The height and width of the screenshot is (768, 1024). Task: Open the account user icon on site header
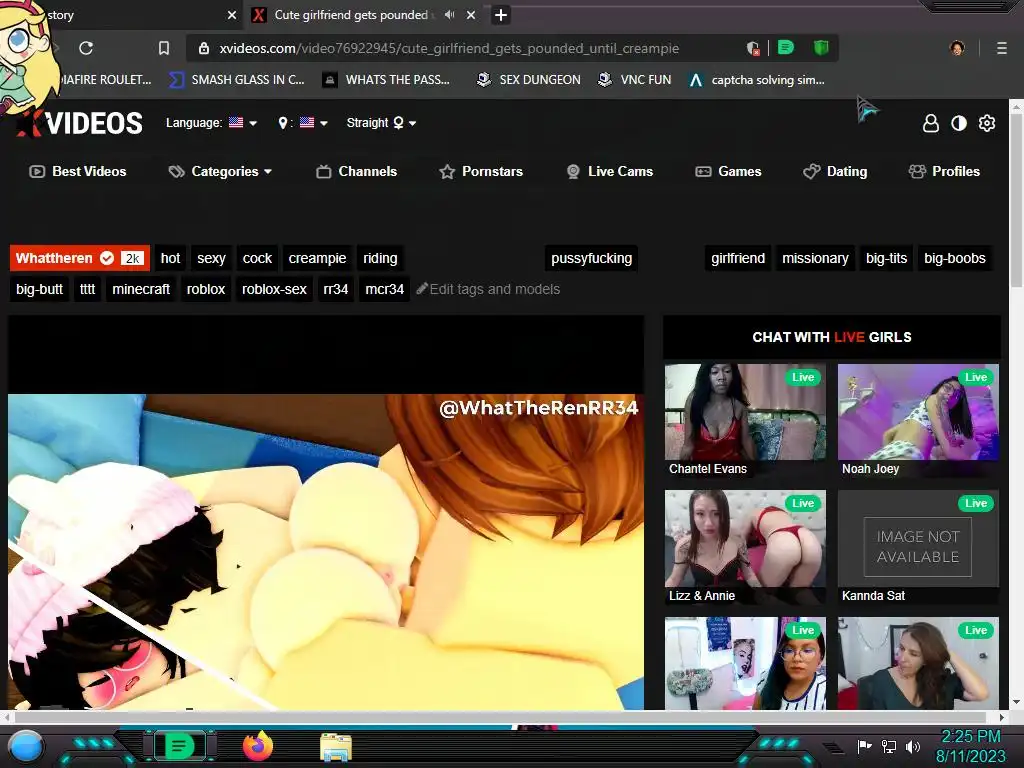click(x=931, y=123)
